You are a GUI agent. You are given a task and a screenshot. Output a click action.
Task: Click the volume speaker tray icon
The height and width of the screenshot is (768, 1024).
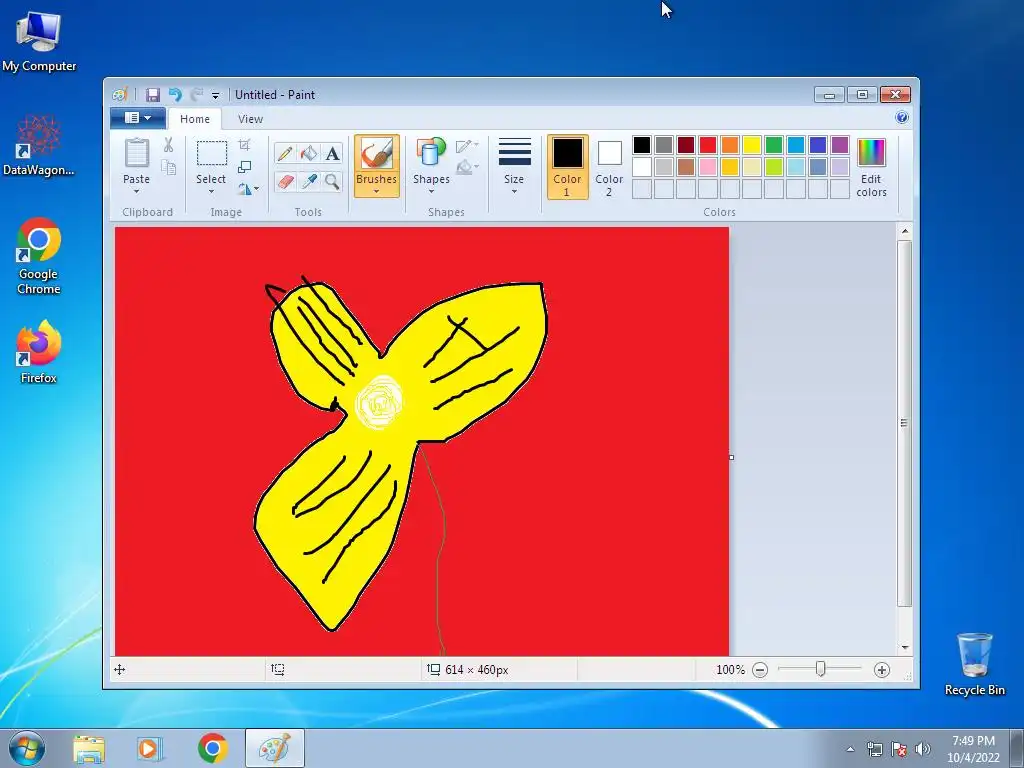pos(923,749)
